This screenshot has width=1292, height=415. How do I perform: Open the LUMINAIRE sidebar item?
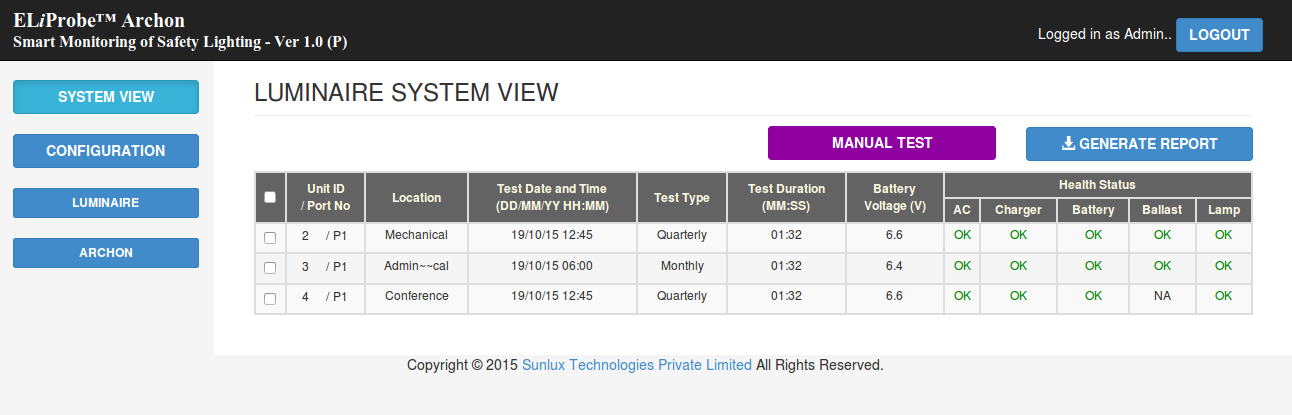click(x=106, y=203)
